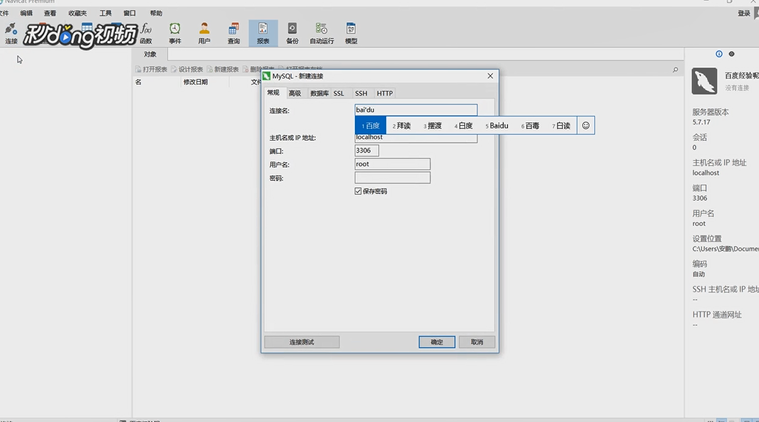This screenshot has width=759, height=422.
Task: Click the Navicat icon in dialog title bar
Action: [266, 76]
